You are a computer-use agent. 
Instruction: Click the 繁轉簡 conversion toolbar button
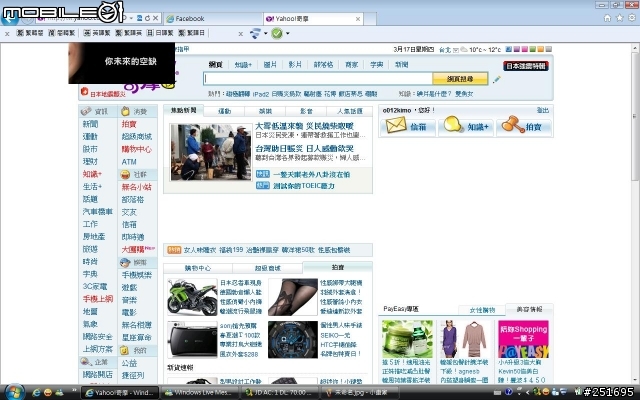tap(29, 33)
